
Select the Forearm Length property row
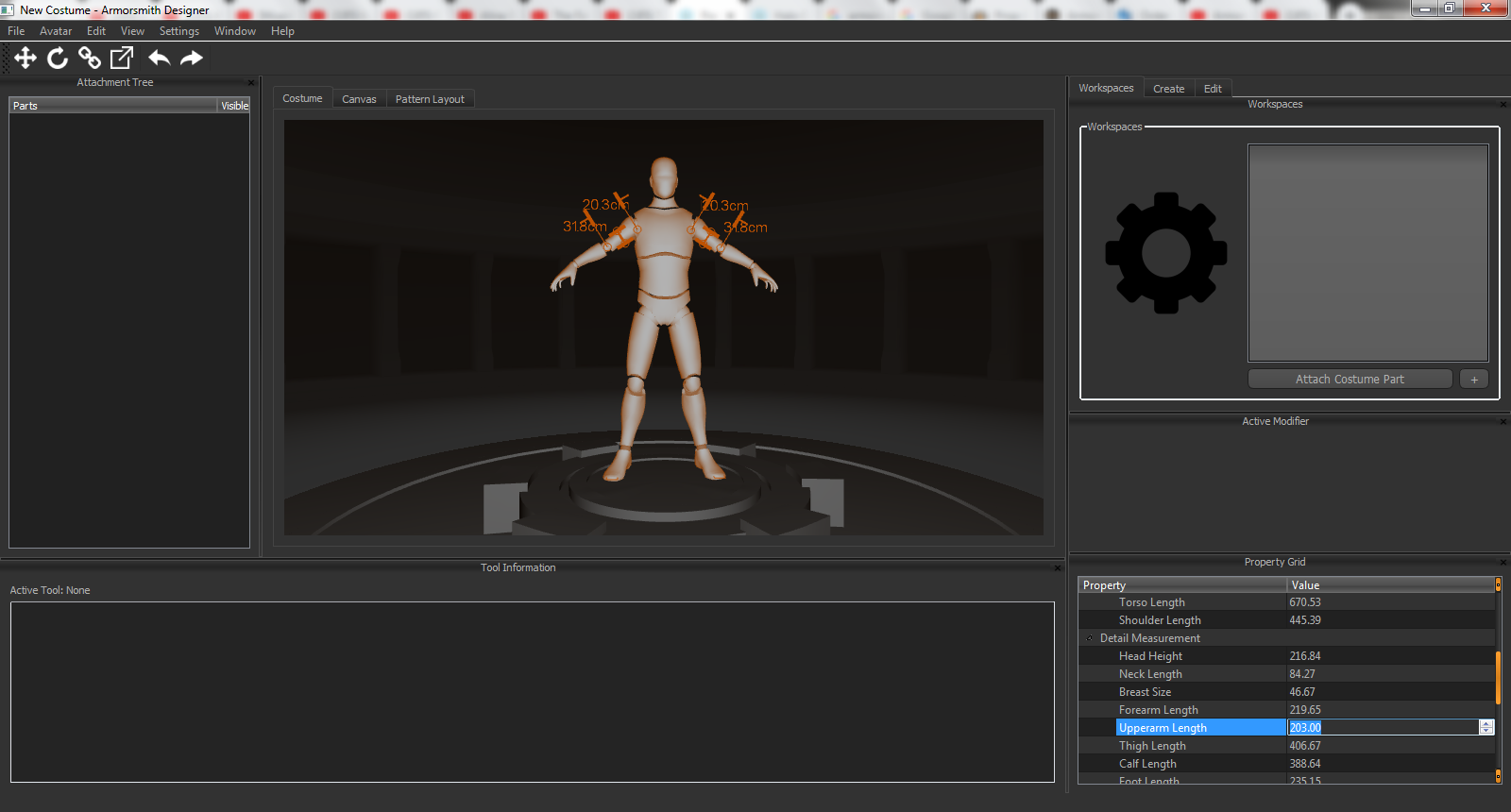click(1158, 710)
